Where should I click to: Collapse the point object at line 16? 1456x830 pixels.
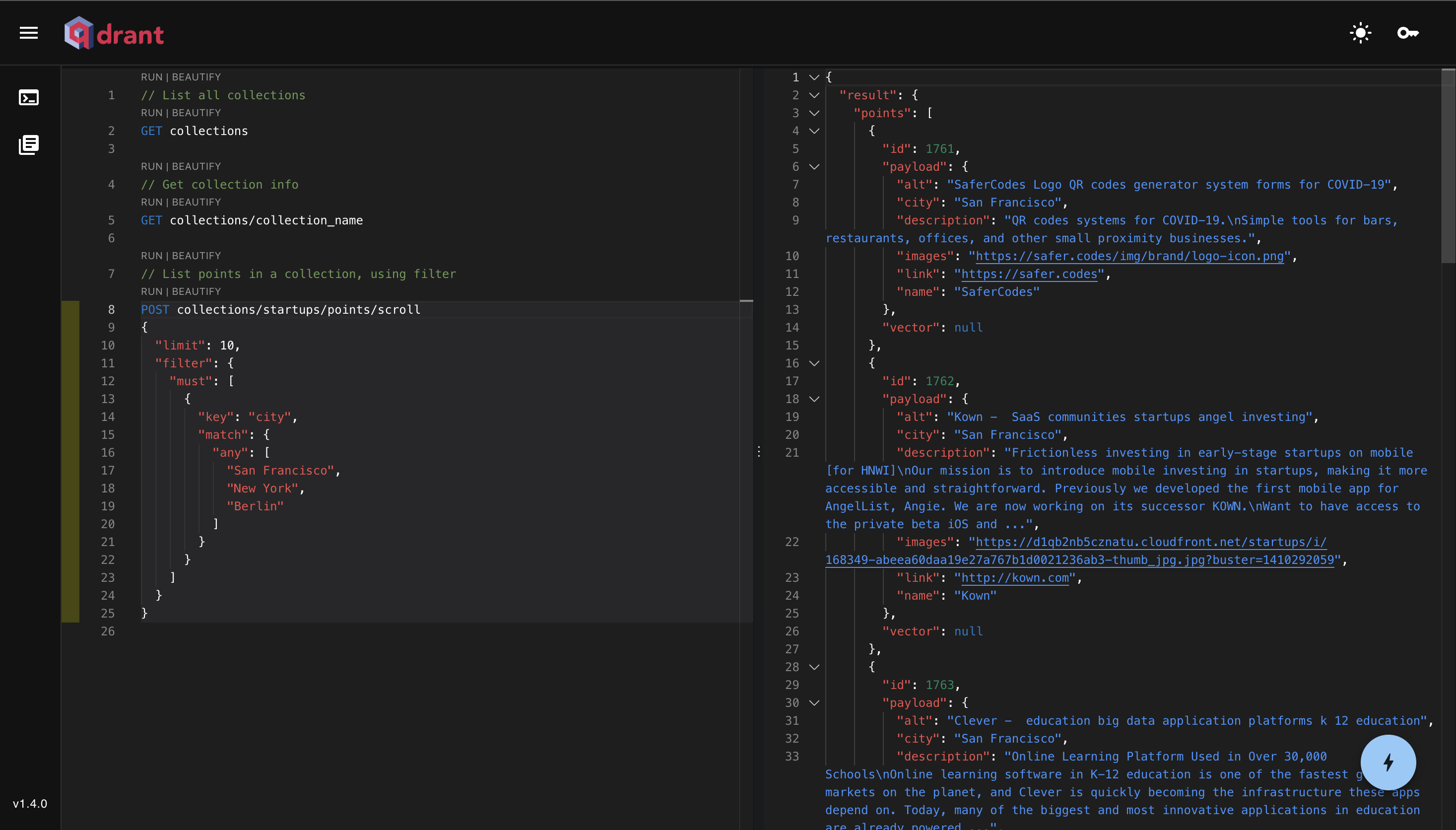pyautogui.click(x=814, y=363)
